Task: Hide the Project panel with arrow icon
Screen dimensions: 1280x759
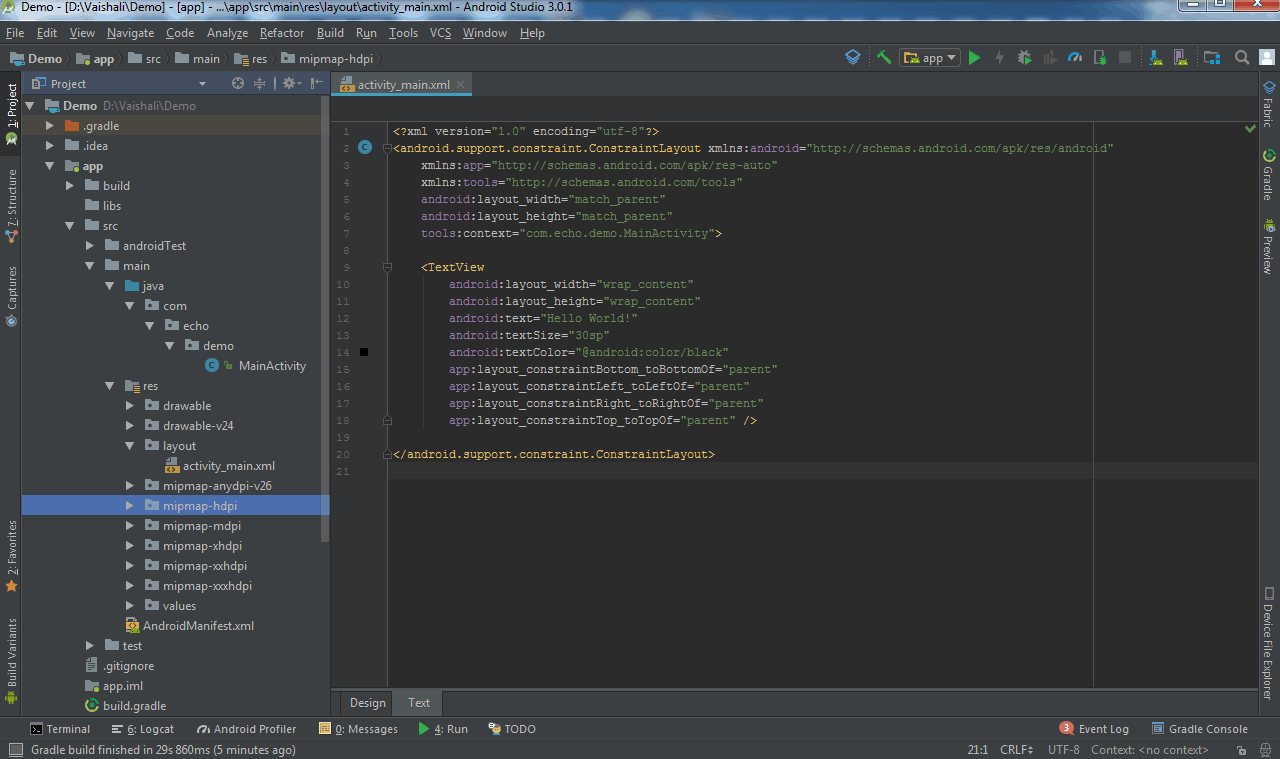Action: point(315,84)
